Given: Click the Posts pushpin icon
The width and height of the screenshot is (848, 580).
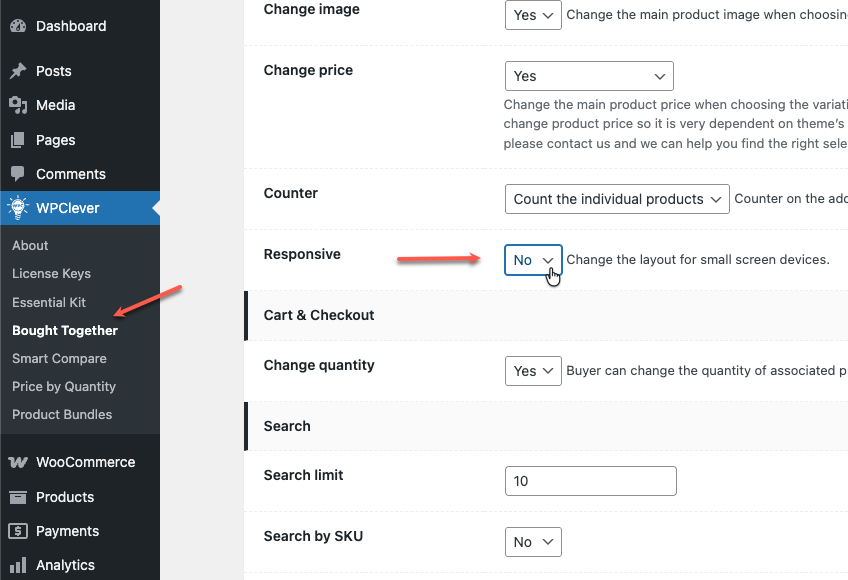Looking at the screenshot, I should coord(18,71).
